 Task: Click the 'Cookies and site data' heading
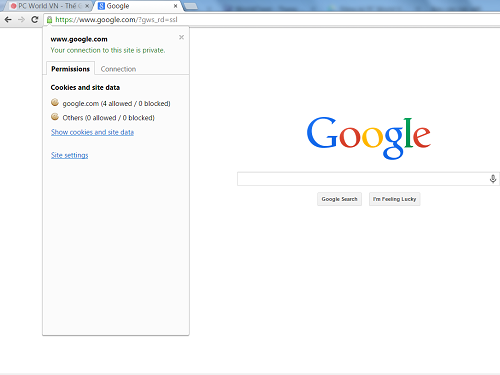[85, 88]
